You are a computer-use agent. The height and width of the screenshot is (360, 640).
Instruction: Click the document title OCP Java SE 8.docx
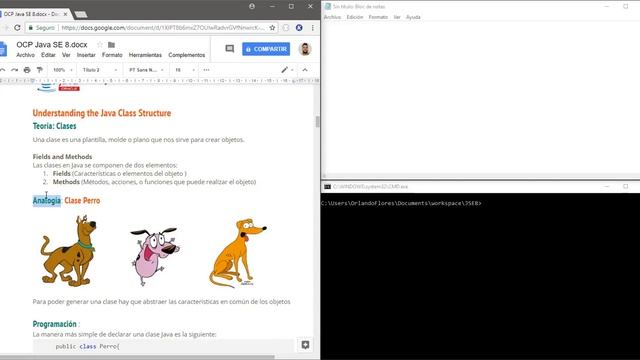click(x=52, y=44)
